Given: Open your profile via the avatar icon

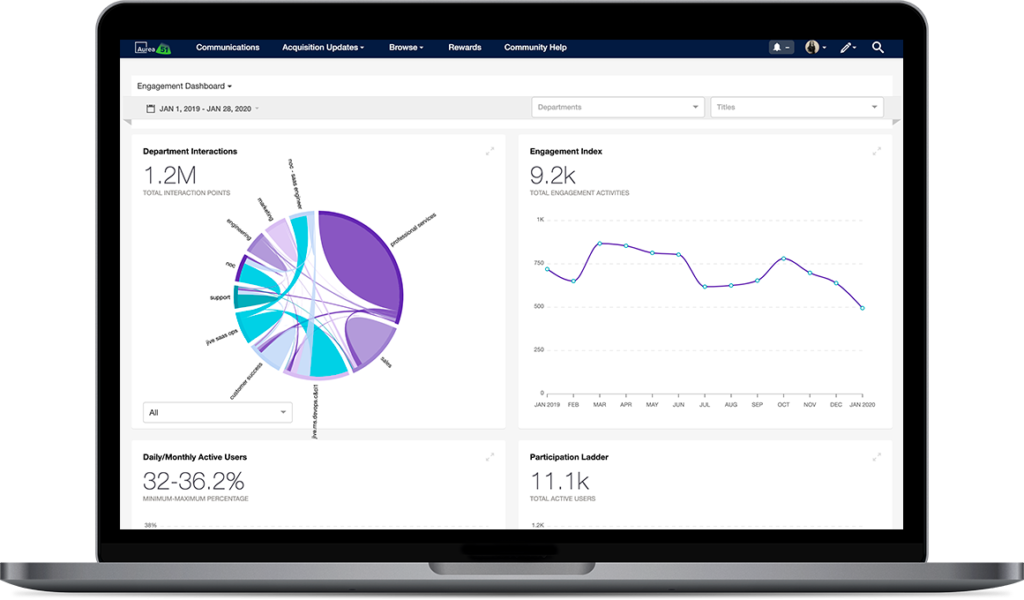Looking at the screenshot, I should pos(813,47).
